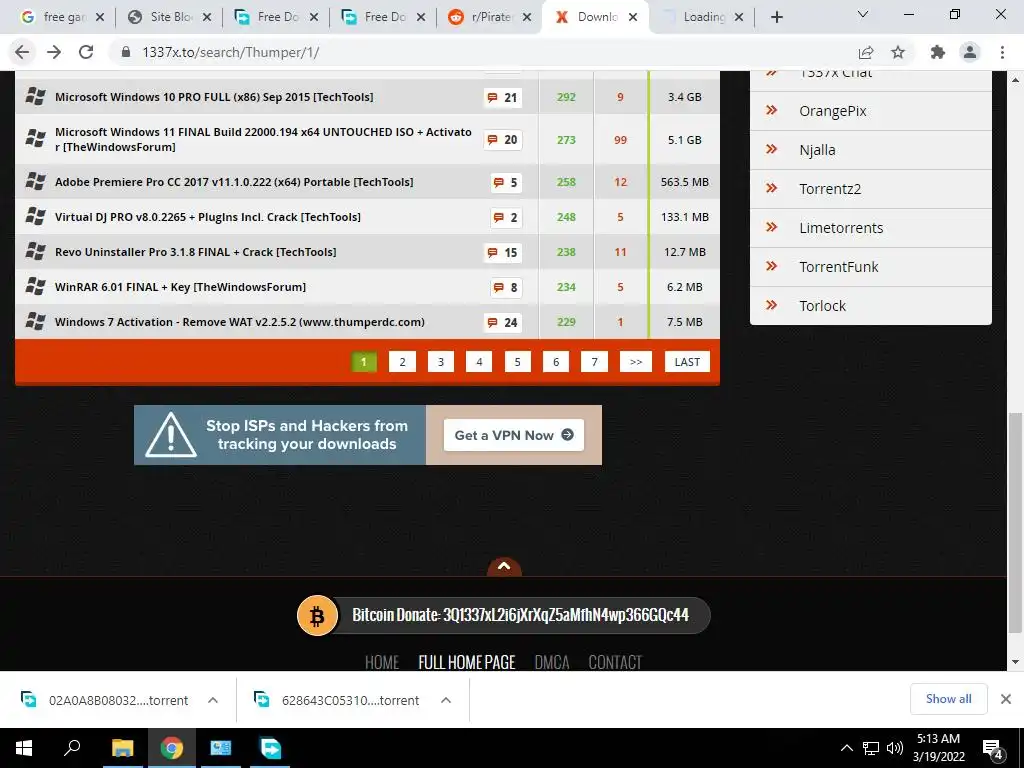Open comments bubble for WinRAR 6.01 row
The height and width of the screenshot is (768, 1024).
point(506,287)
